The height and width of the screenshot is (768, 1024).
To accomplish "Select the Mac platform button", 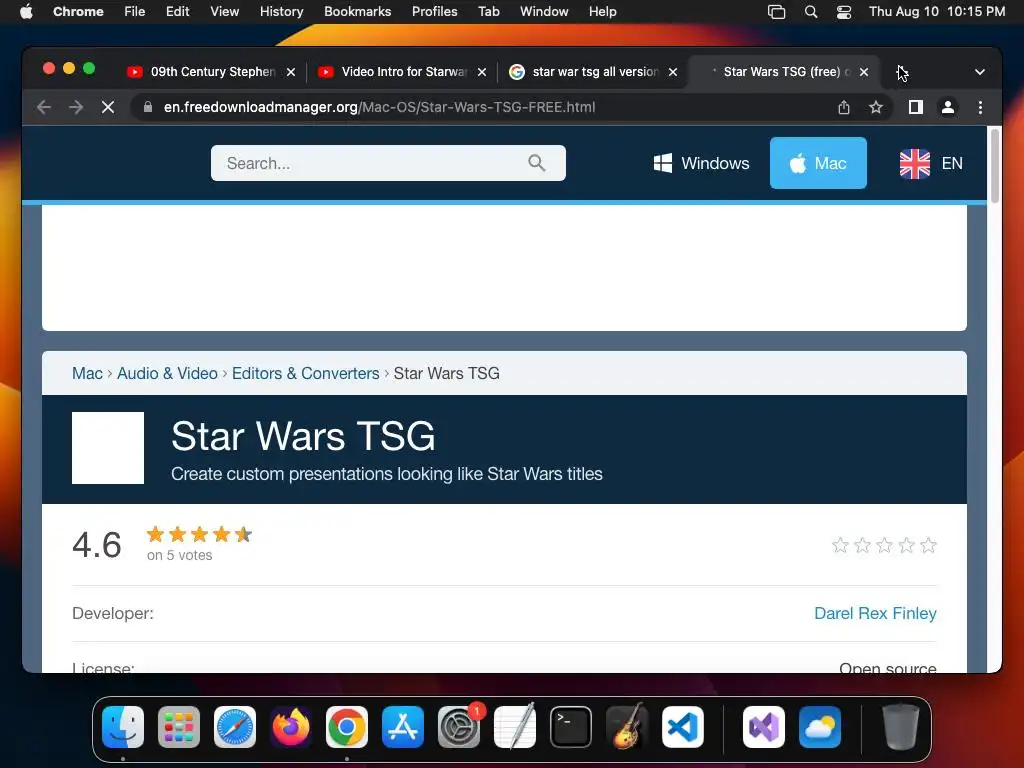I will tap(818, 163).
